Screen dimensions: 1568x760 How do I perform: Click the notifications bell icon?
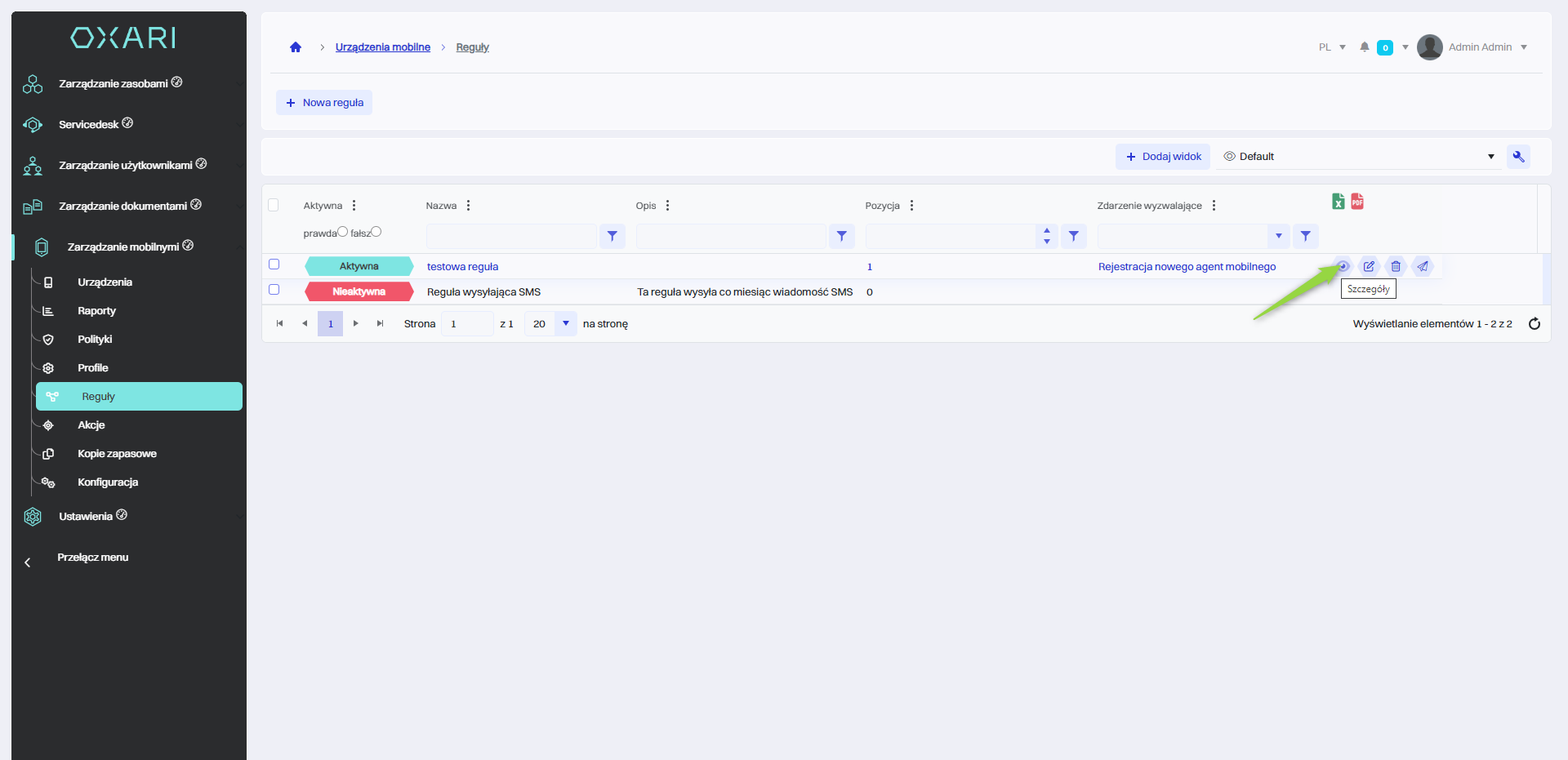pyautogui.click(x=1364, y=47)
